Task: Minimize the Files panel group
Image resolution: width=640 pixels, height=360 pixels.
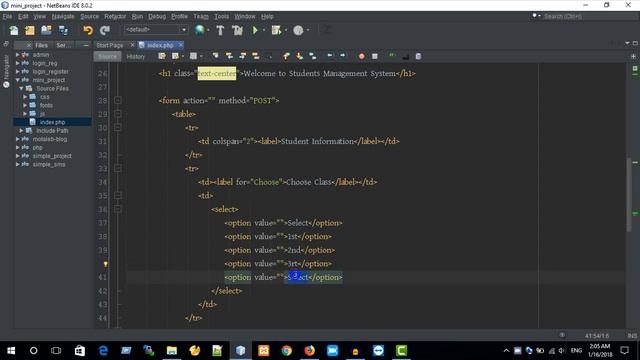Action: pos(85,45)
